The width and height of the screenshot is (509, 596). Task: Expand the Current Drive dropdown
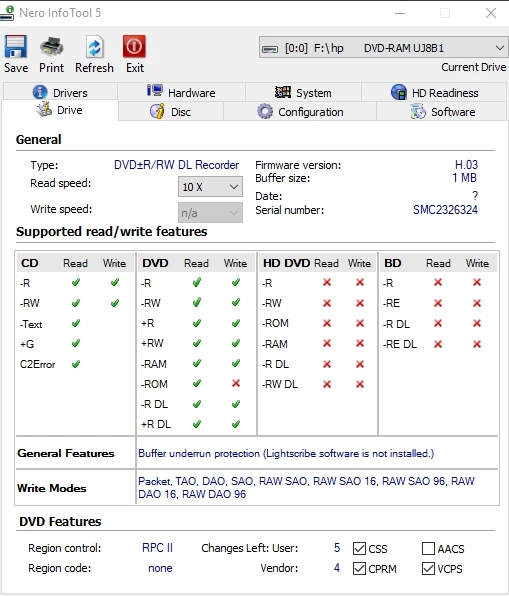(x=383, y=48)
